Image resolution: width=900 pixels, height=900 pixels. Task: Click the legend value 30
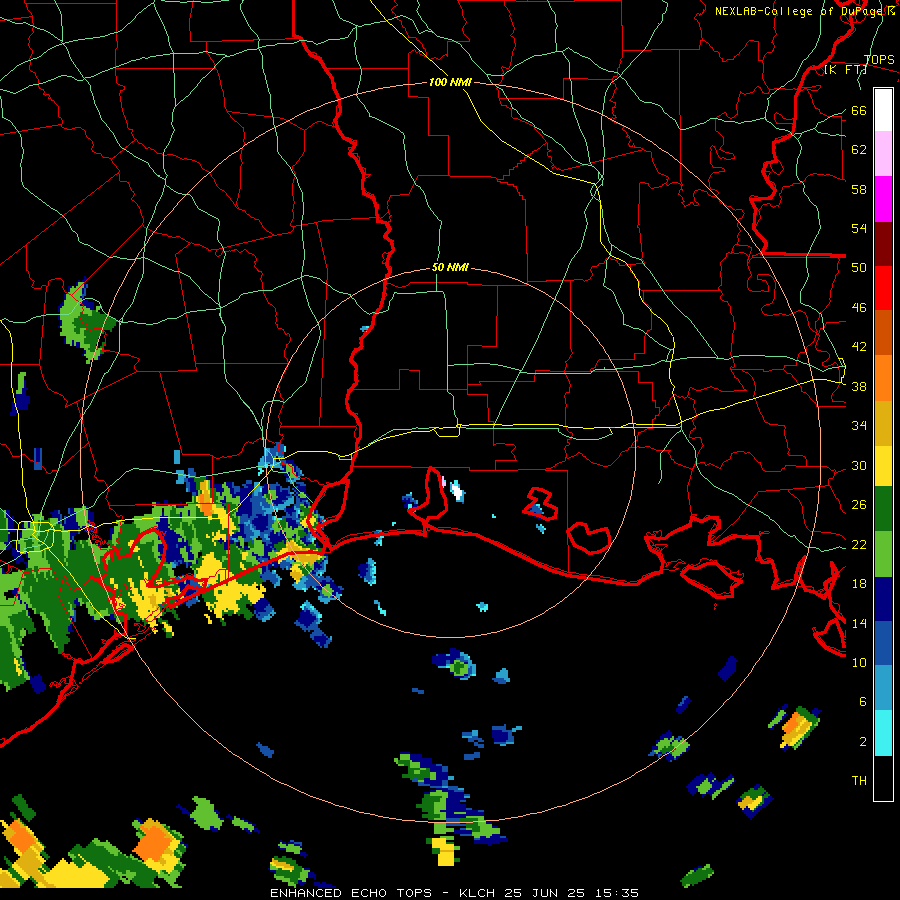[859, 465]
